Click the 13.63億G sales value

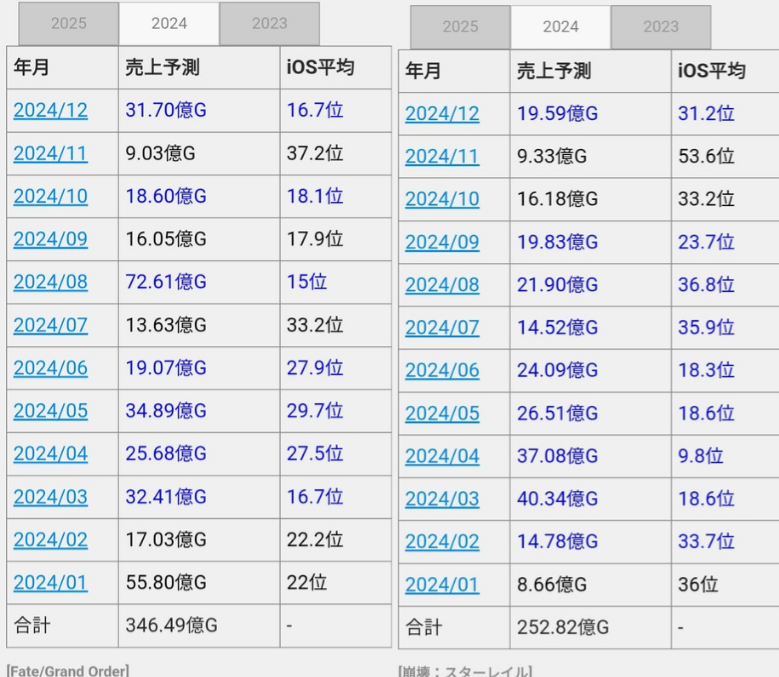pyautogui.click(x=166, y=325)
